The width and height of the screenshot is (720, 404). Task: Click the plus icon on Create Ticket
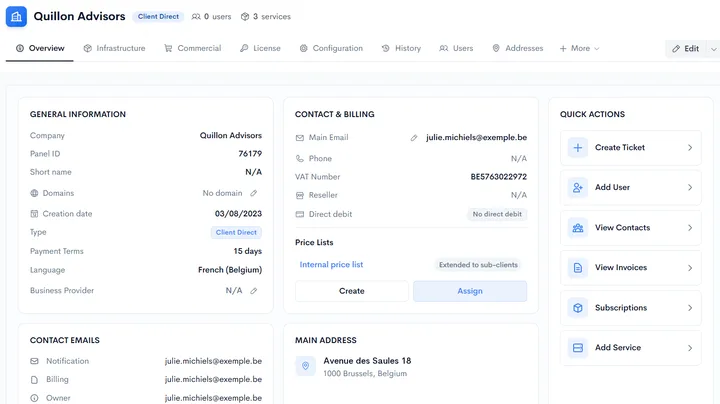pyautogui.click(x=578, y=147)
